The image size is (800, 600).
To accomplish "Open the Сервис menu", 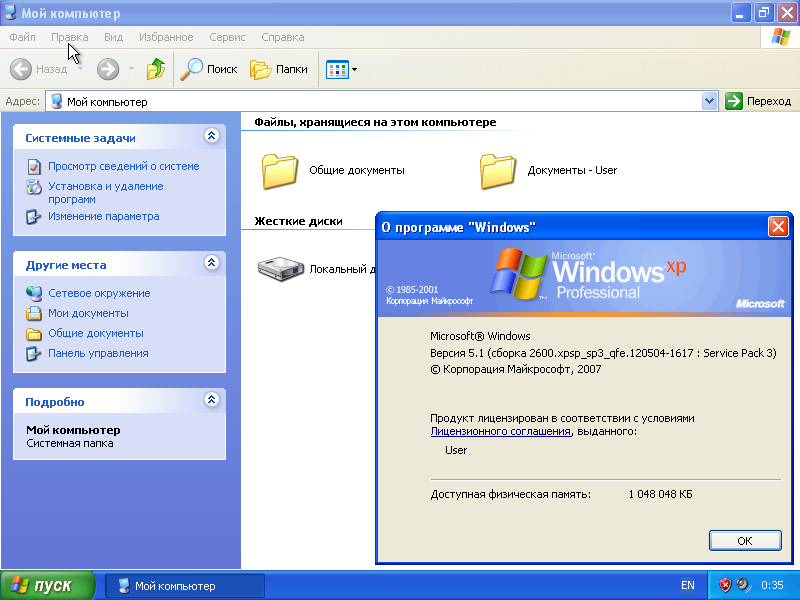I will [x=227, y=37].
